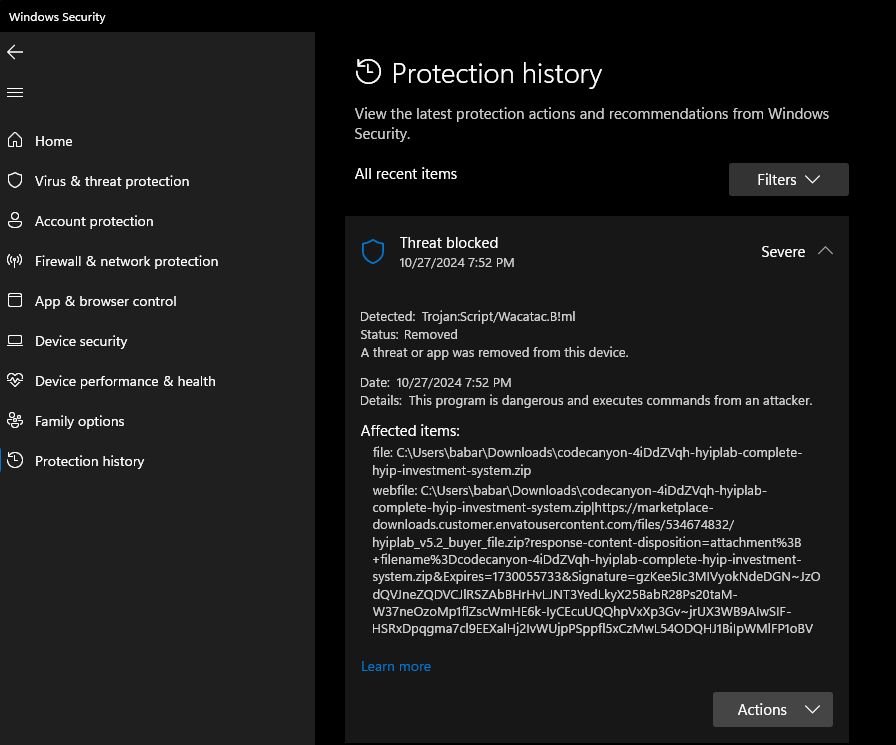The width and height of the screenshot is (896, 745).
Task: Click the Firewall & network protection icon
Action: click(x=15, y=261)
